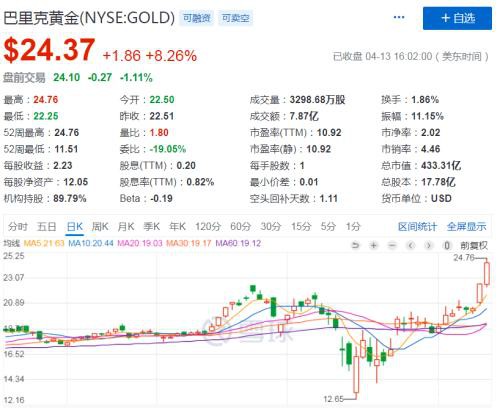Switch to the 五日 chart tab
This screenshot has height=408, width=500.
pyautogui.click(x=46, y=227)
